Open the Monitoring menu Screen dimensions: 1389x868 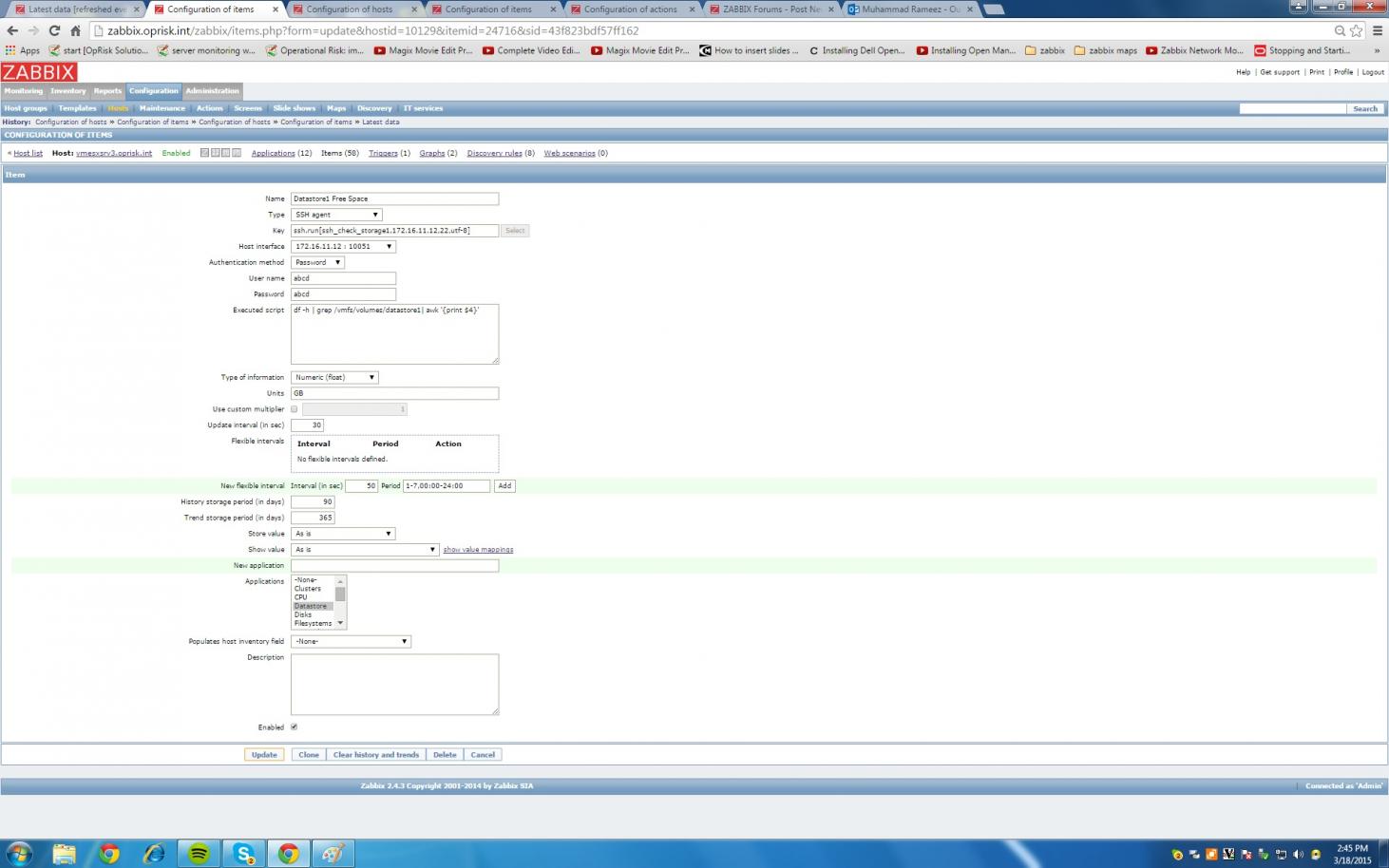pos(23,91)
